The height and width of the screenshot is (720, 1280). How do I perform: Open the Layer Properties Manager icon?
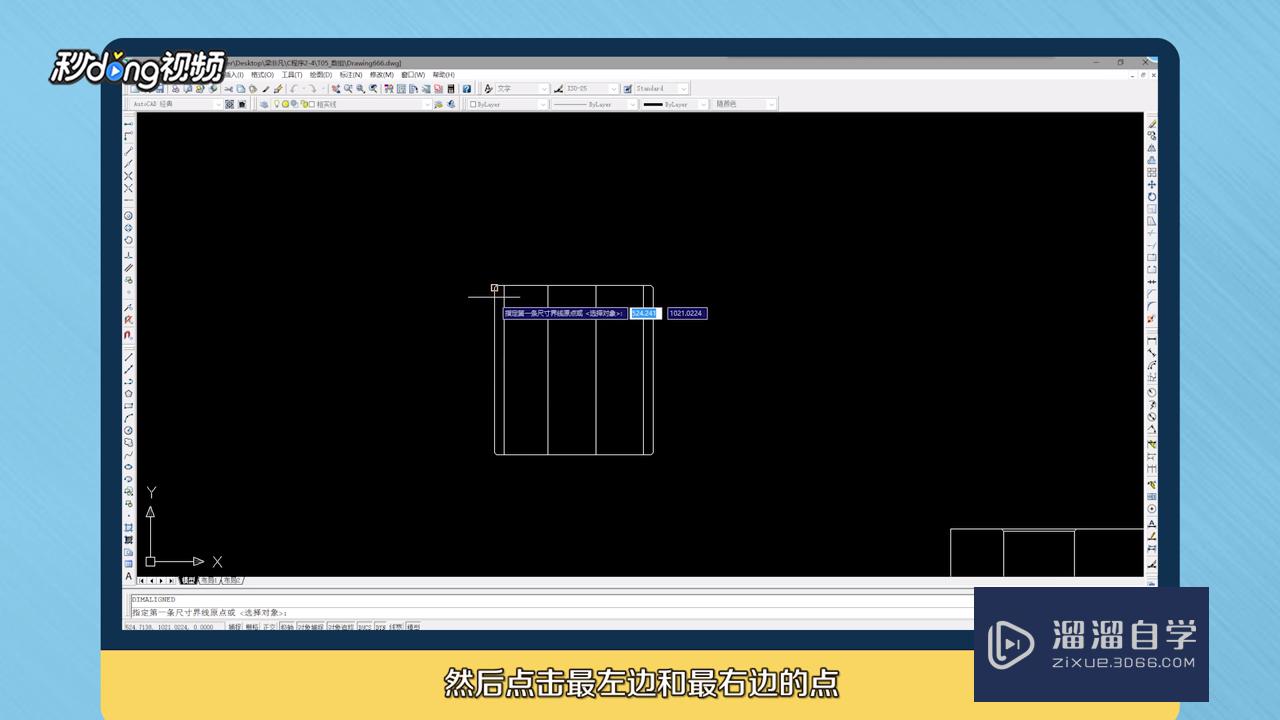pyautogui.click(x=263, y=104)
